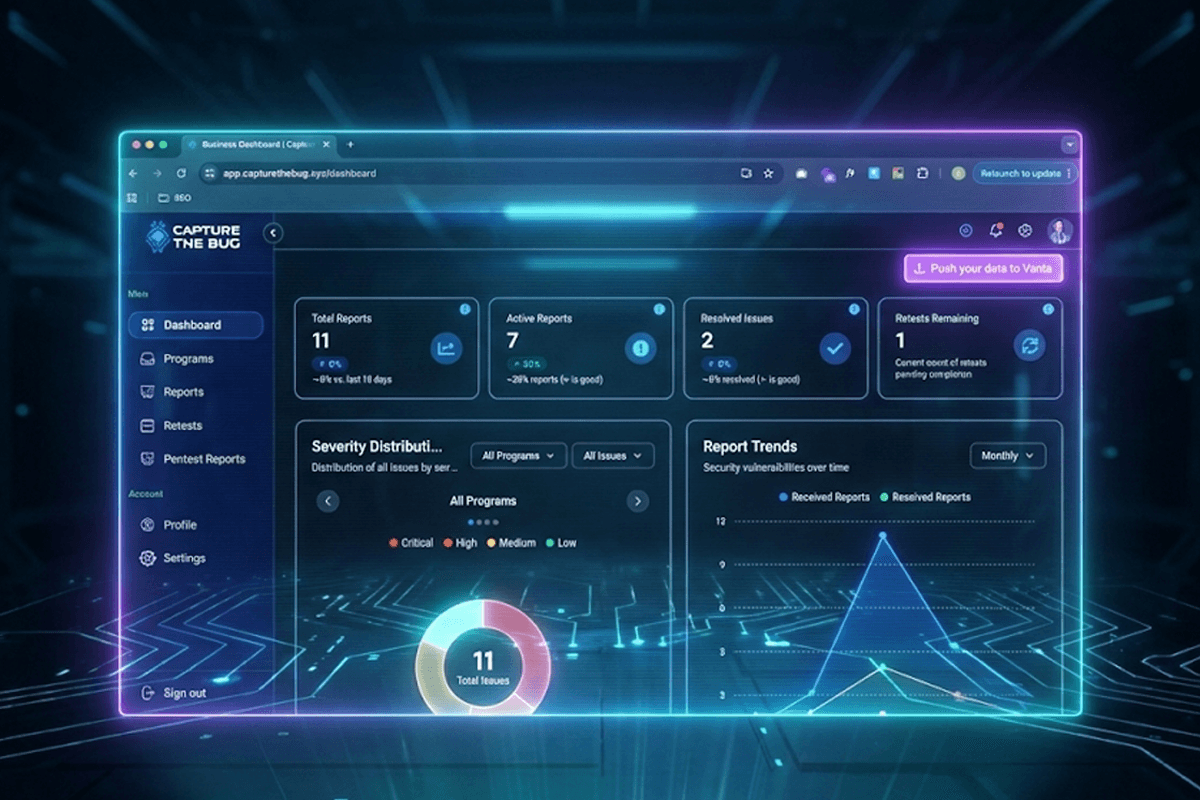
Task: Click Push your data to Vanta button
Action: coord(983,269)
